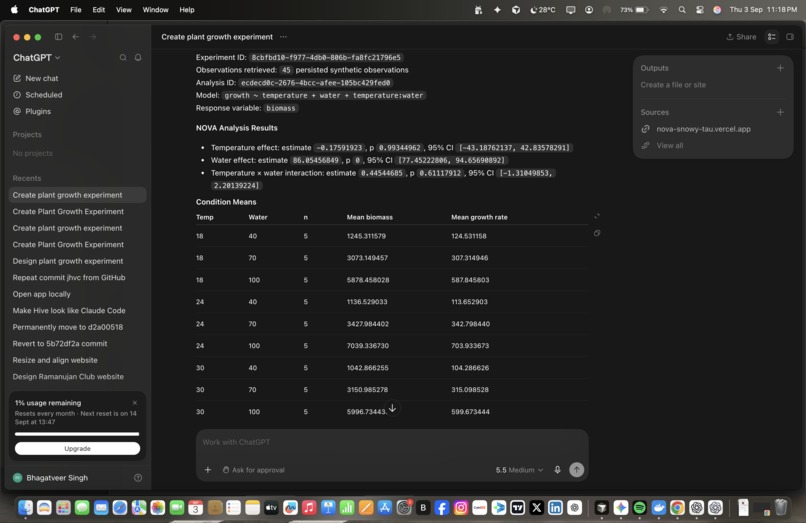Click View all sources

coord(669,146)
